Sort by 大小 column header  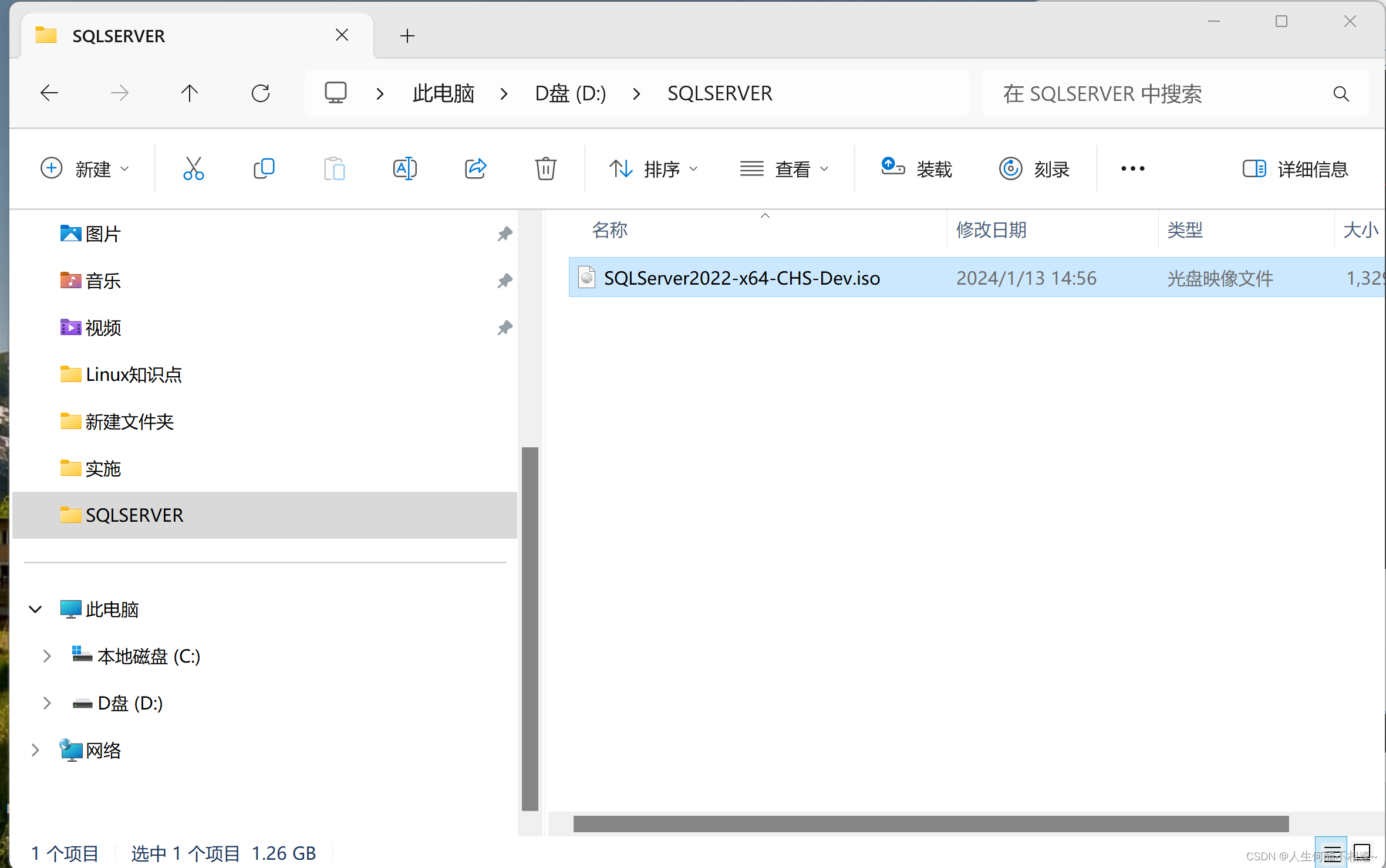point(1361,229)
